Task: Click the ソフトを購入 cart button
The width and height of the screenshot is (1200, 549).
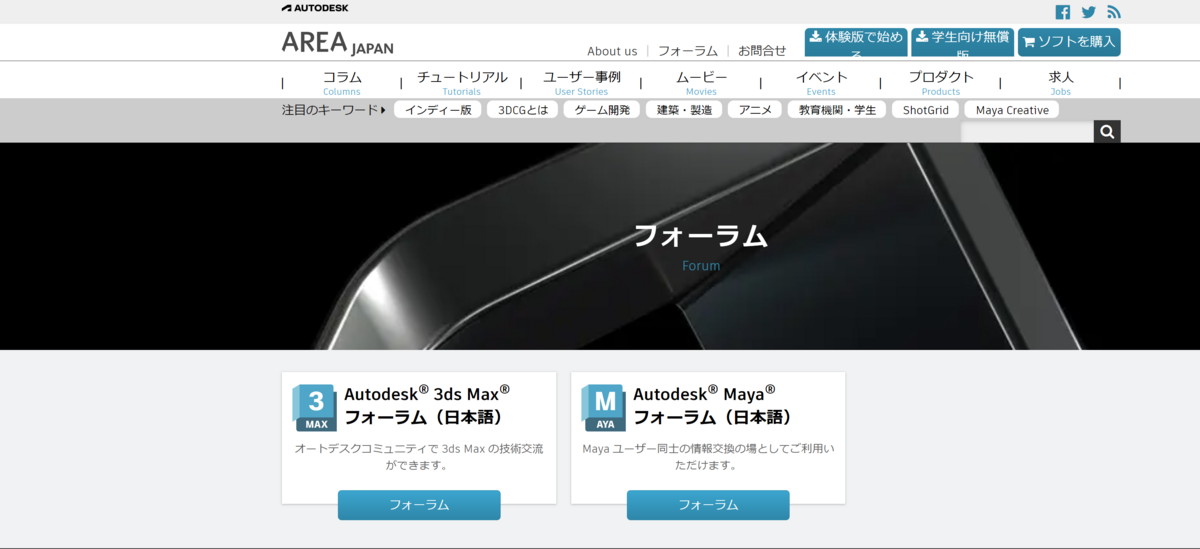Action: click(1069, 42)
